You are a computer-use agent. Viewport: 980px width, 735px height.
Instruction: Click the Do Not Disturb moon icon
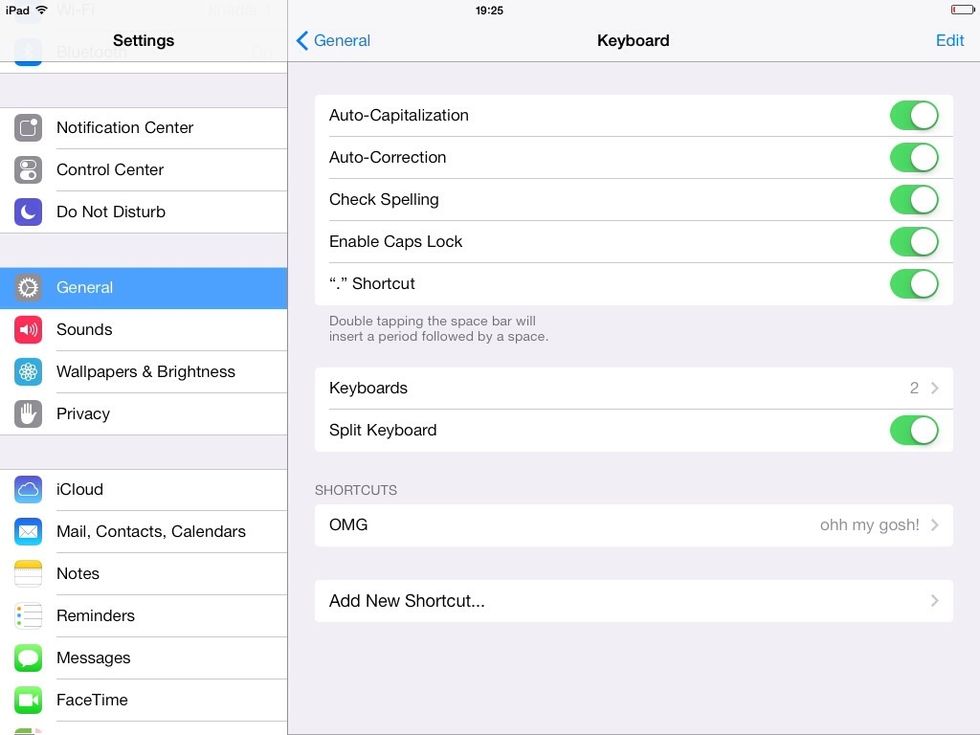26,211
